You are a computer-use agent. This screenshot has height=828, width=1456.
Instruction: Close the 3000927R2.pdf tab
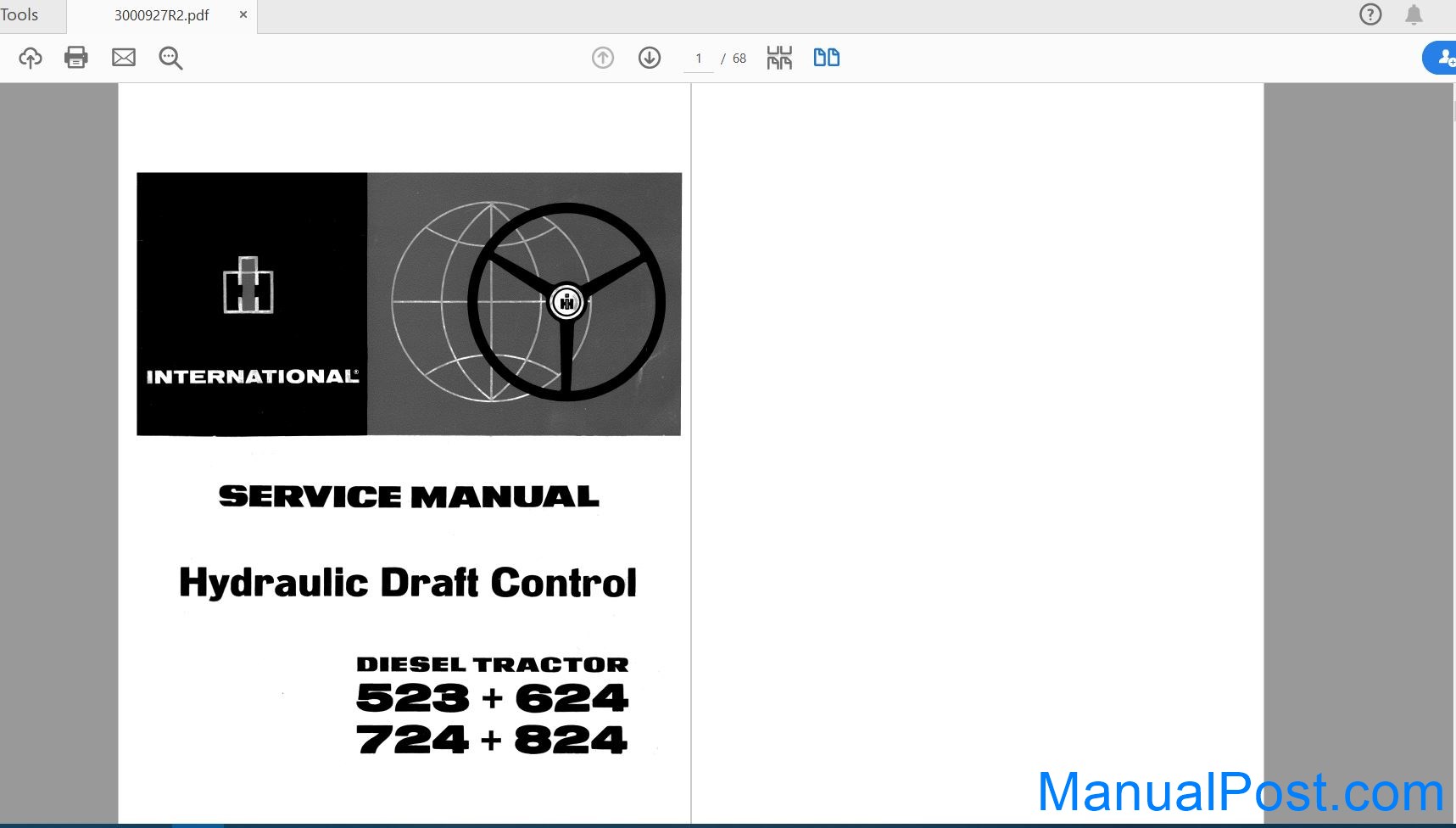pos(243,14)
